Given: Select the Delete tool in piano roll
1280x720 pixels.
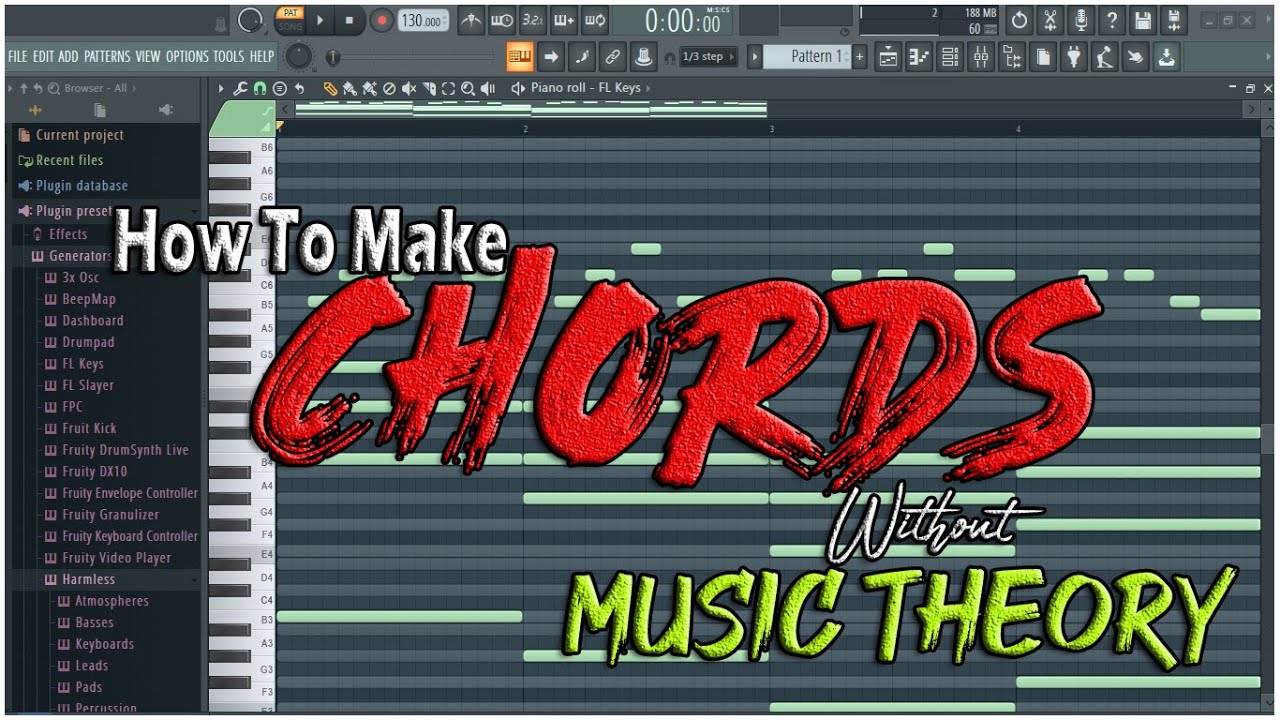Looking at the screenshot, I should point(390,88).
